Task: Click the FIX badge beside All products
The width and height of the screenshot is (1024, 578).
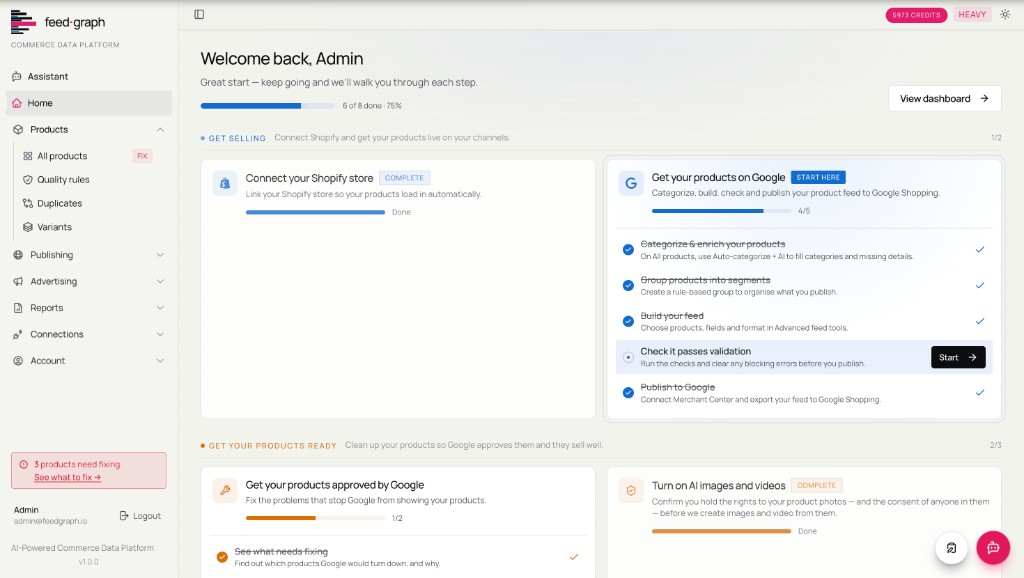Action: coord(142,156)
